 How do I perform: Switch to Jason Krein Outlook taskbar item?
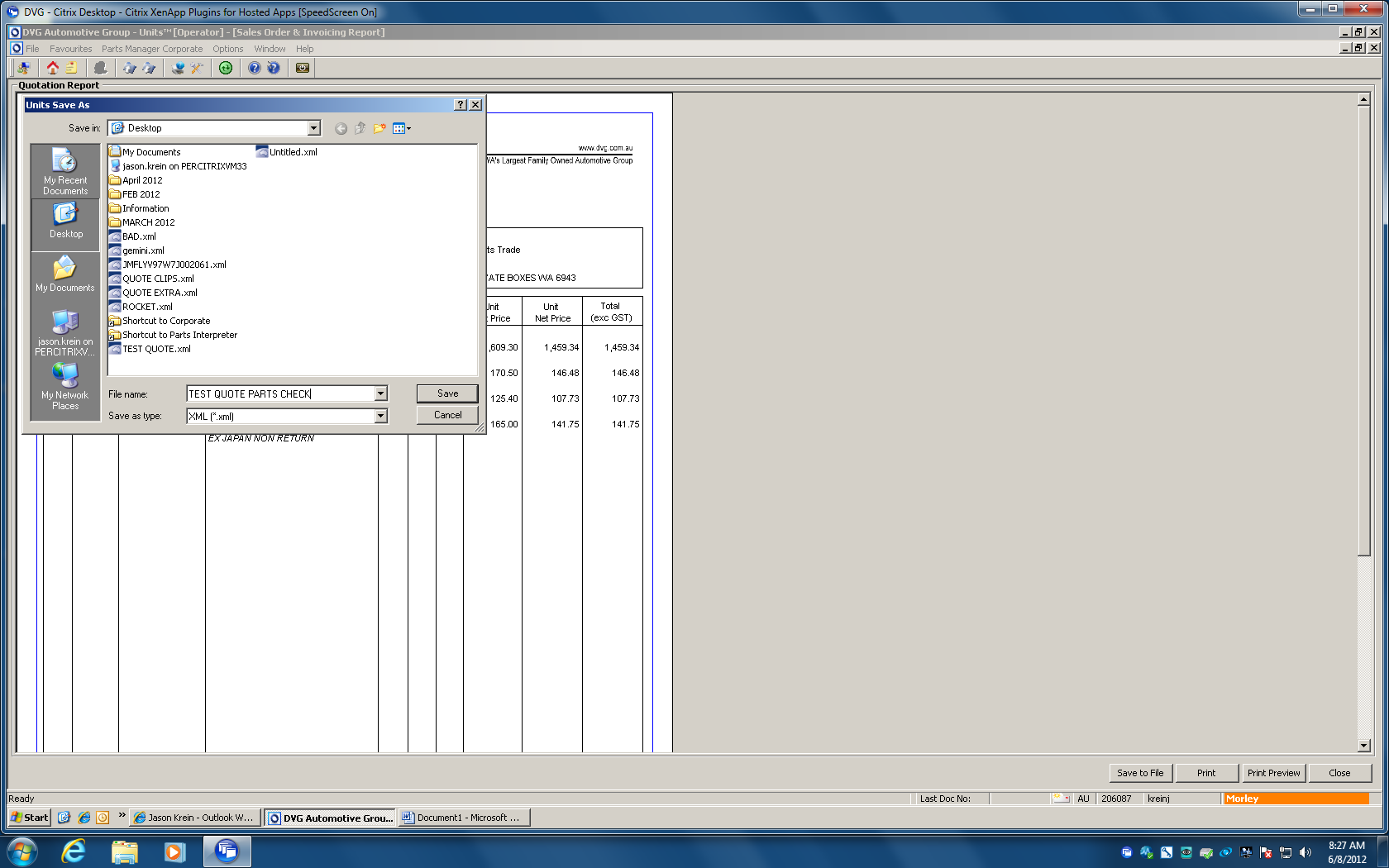195,818
